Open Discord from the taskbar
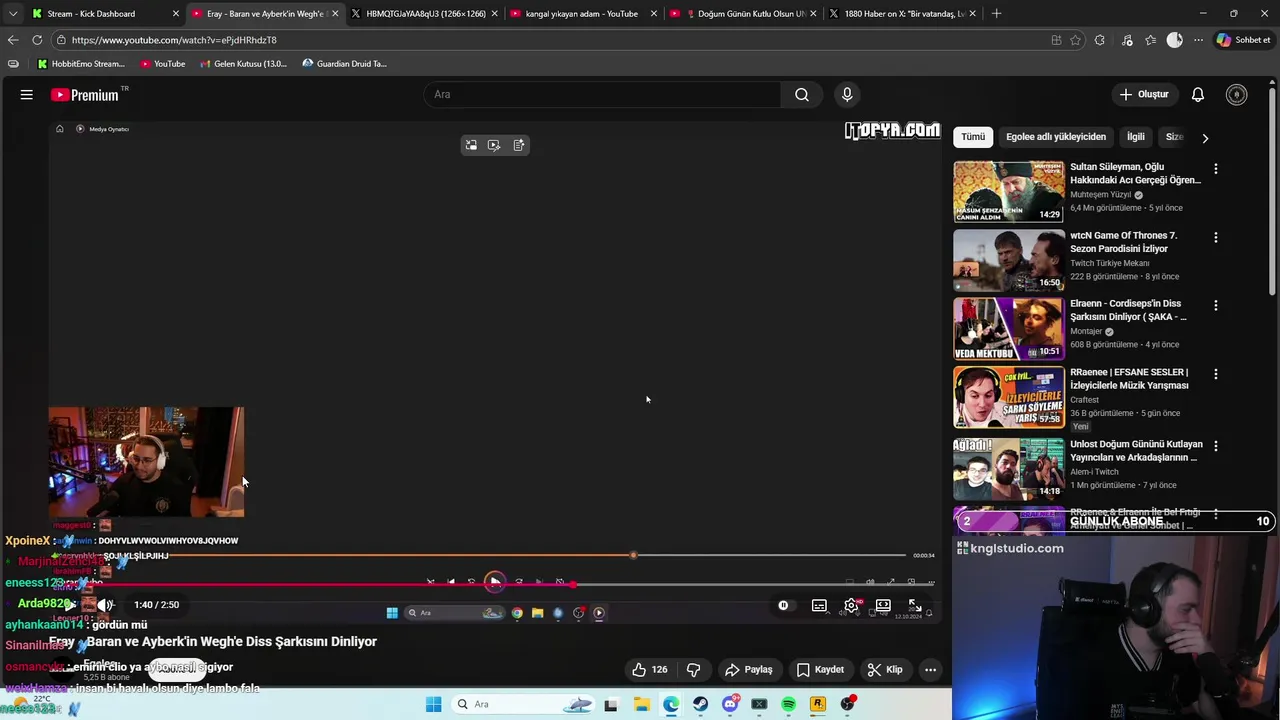Image resolution: width=1280 pixels, height=720 pixels. [730, 705]
